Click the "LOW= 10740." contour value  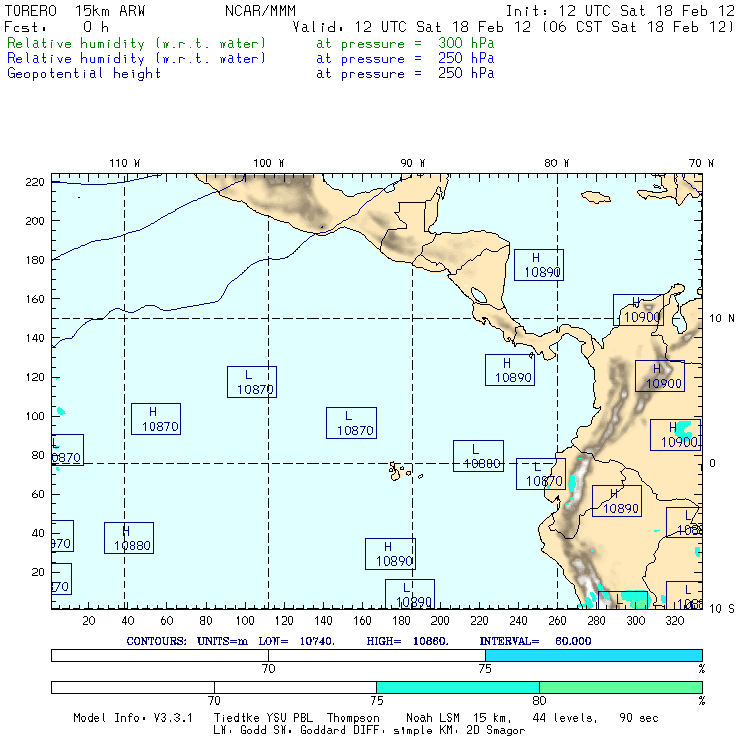pyautogui.click(x=296, y=641)
